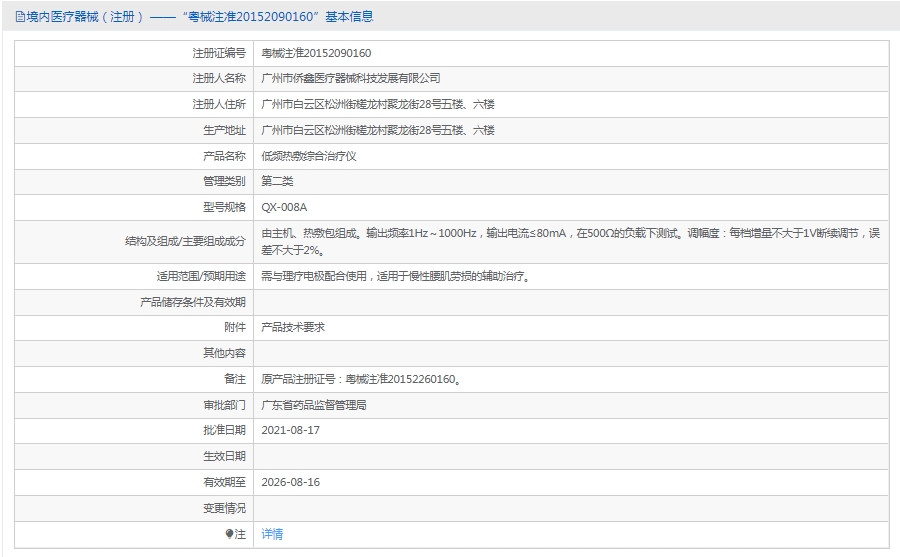Image resolution: width=900 pixels, height=557 pixels.
Task: Select registration number 粤械注准20152090160 in table
Action: 316,53
